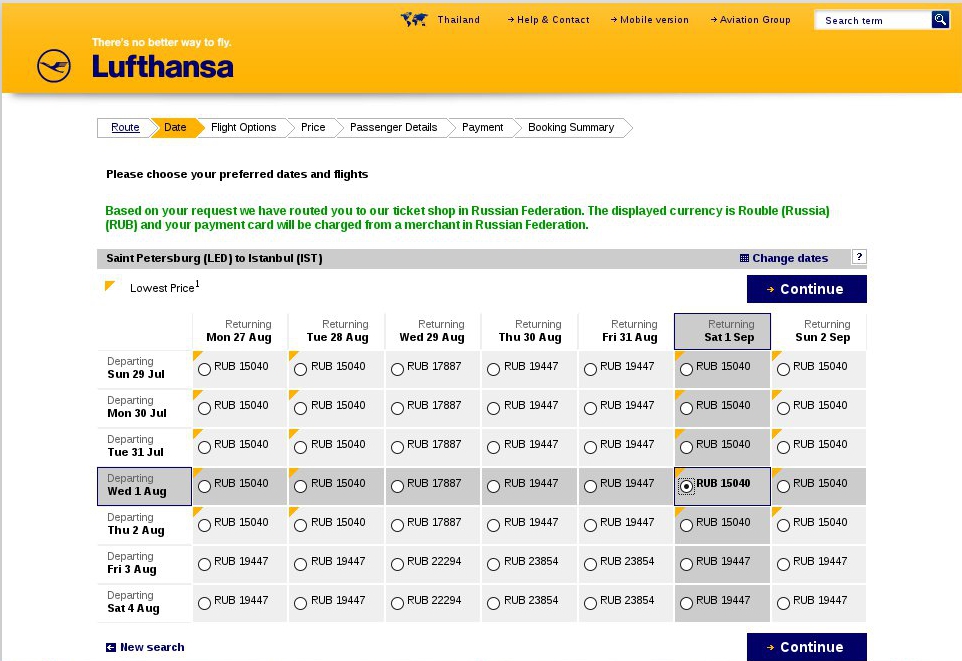Select Tue 31 Jul returning Tue 28 Aug fare
The height and width of the screenshot is (661, 962).
click(x=300, y=447)
